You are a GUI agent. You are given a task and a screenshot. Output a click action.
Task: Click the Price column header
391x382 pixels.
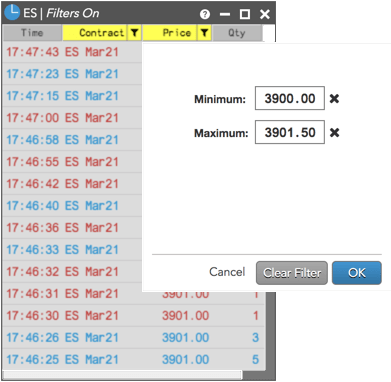[x=170, y=33]
